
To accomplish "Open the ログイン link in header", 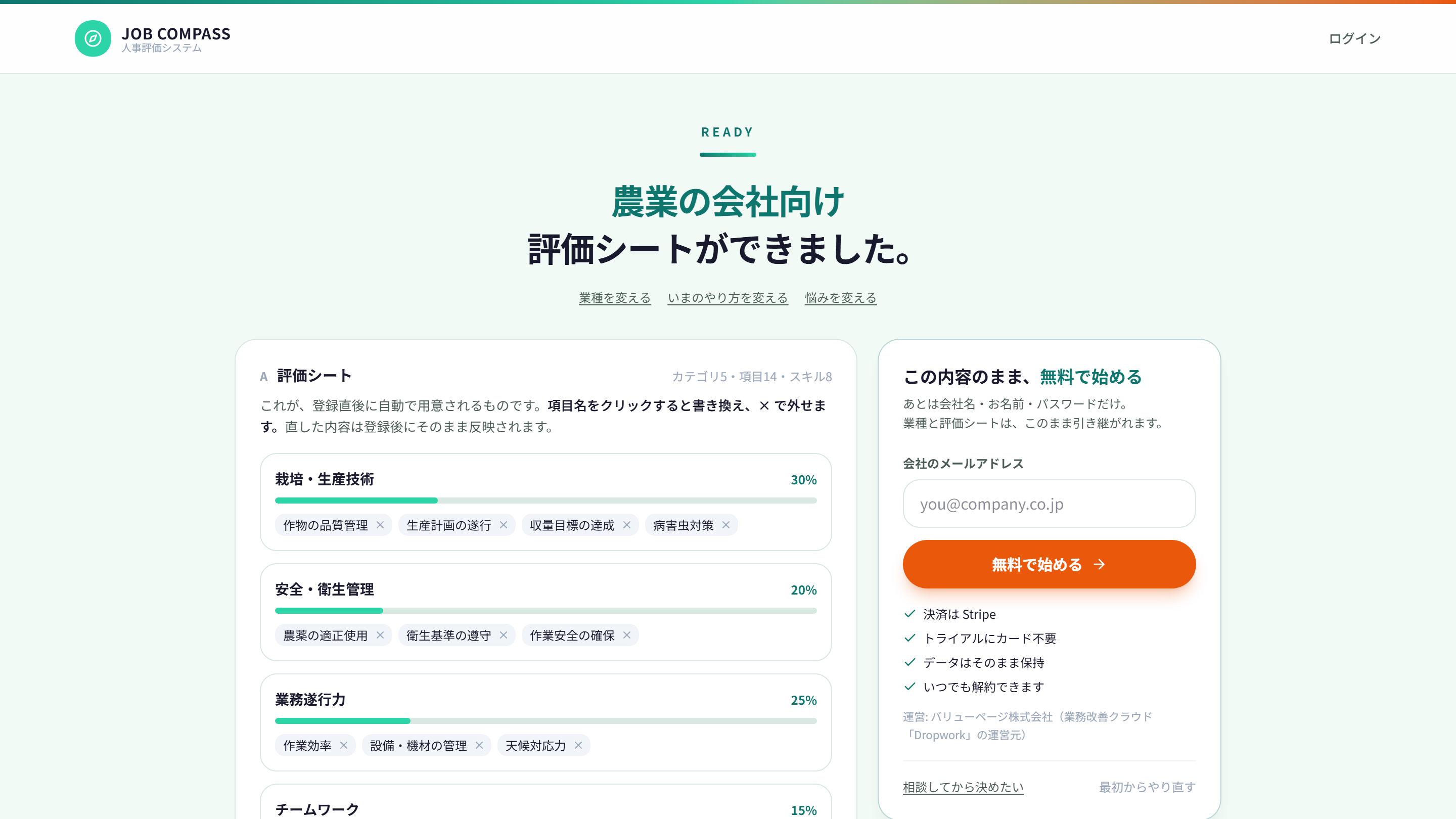I will tap(1354, 38).
